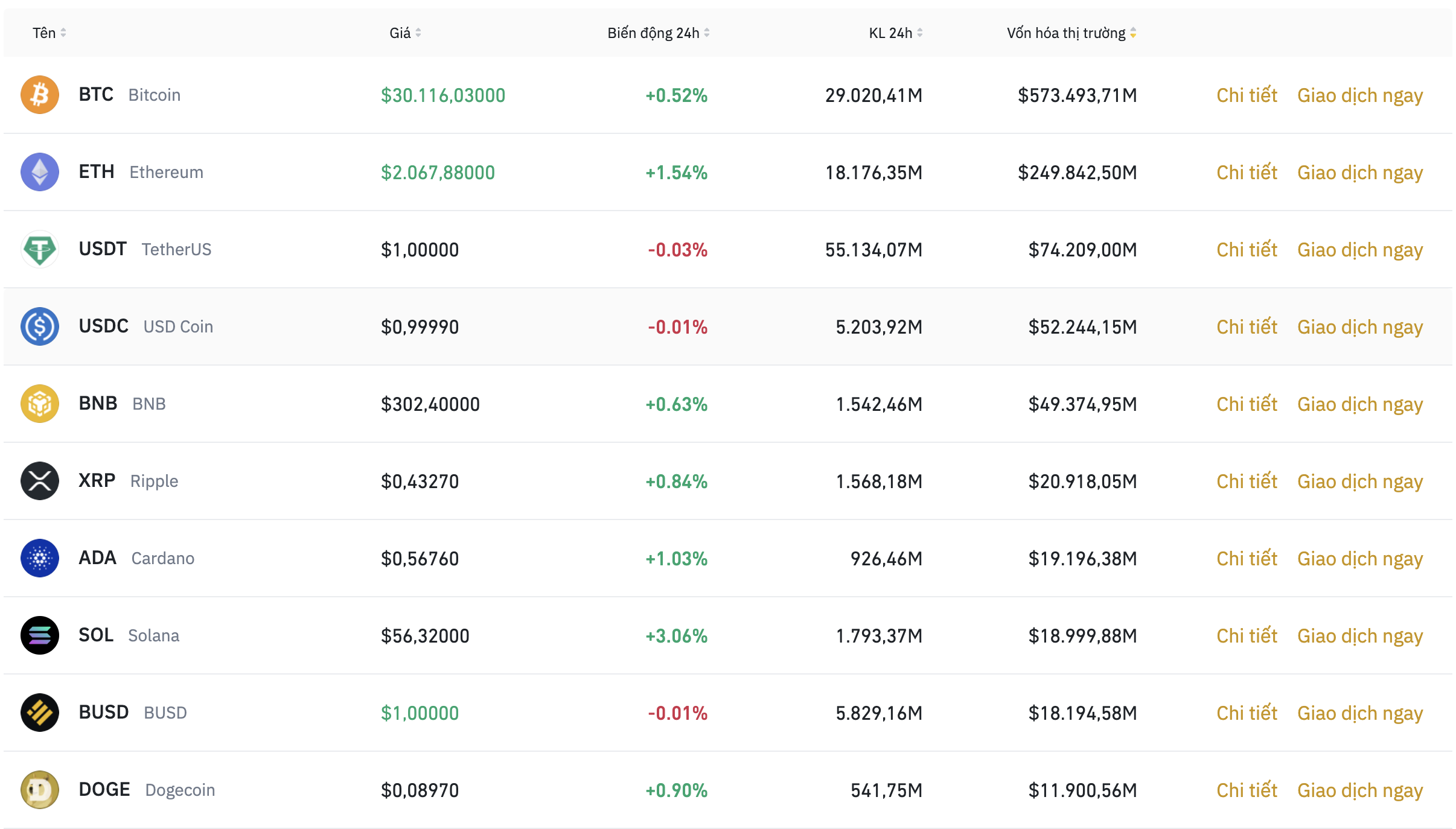Click the XRP black logo icon
This screenshot has height=829, width=1456.
tap(40, 481)
